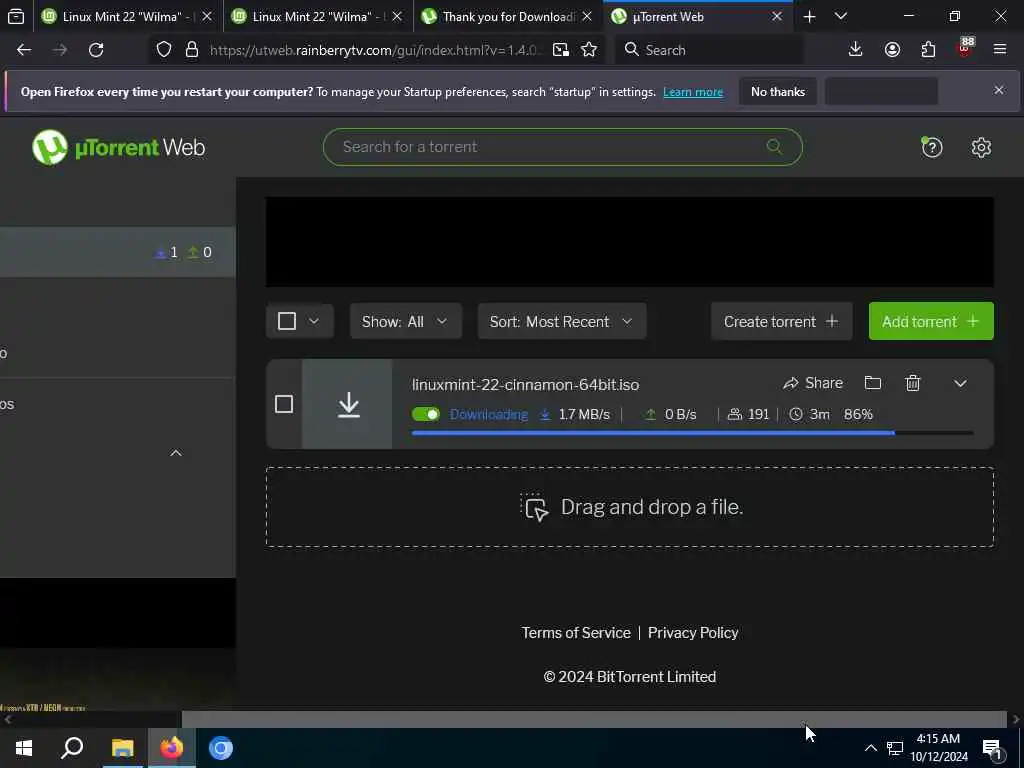Open the Windows Start menu
This screenshot has height=768, width=1024.
[24, 748]
